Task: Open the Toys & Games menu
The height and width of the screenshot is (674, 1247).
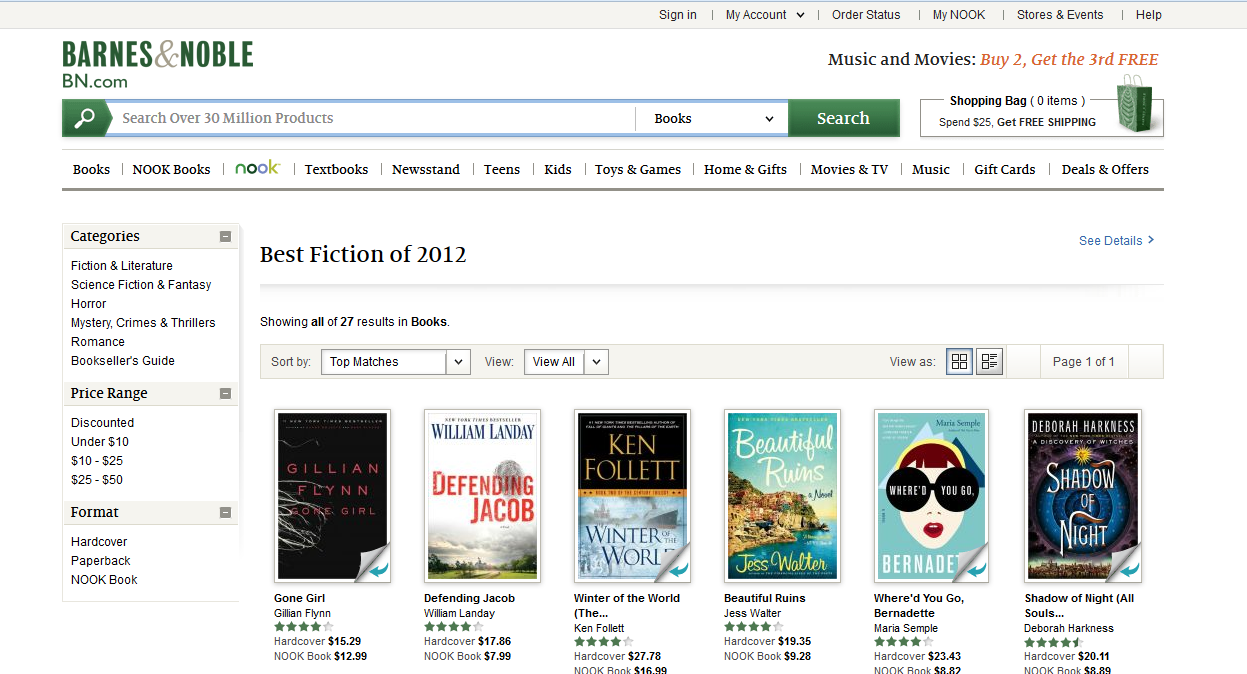Action: [637, 169]
